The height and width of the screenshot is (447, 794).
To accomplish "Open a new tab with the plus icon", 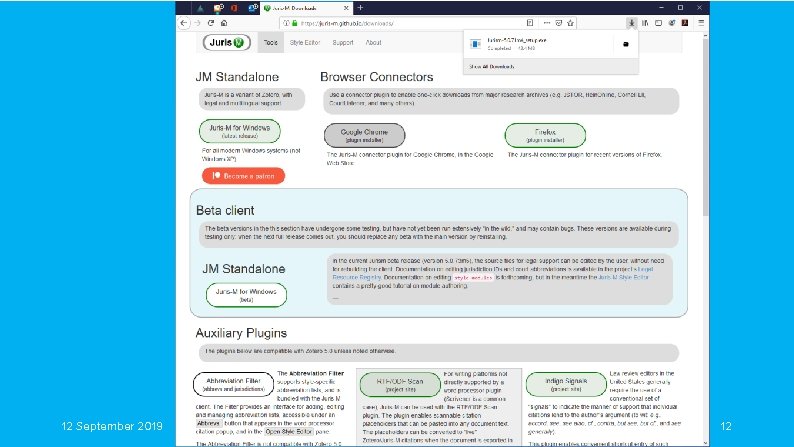I will pos(361,8).
